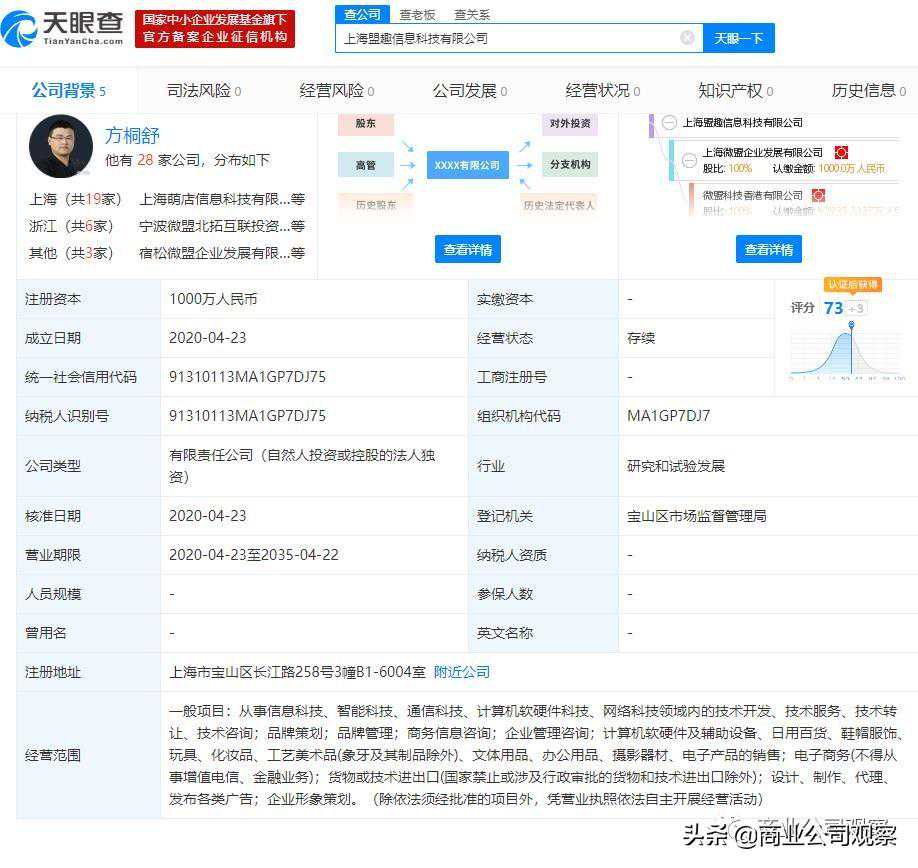Clear the search box with X icon
918x868 pixels.
(x=687, y=38)
